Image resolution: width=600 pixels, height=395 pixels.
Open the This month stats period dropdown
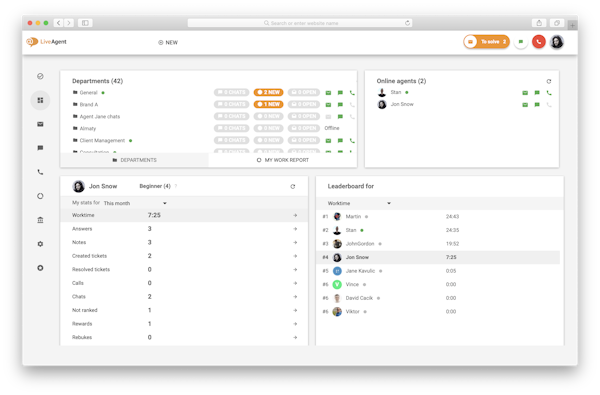135,203
